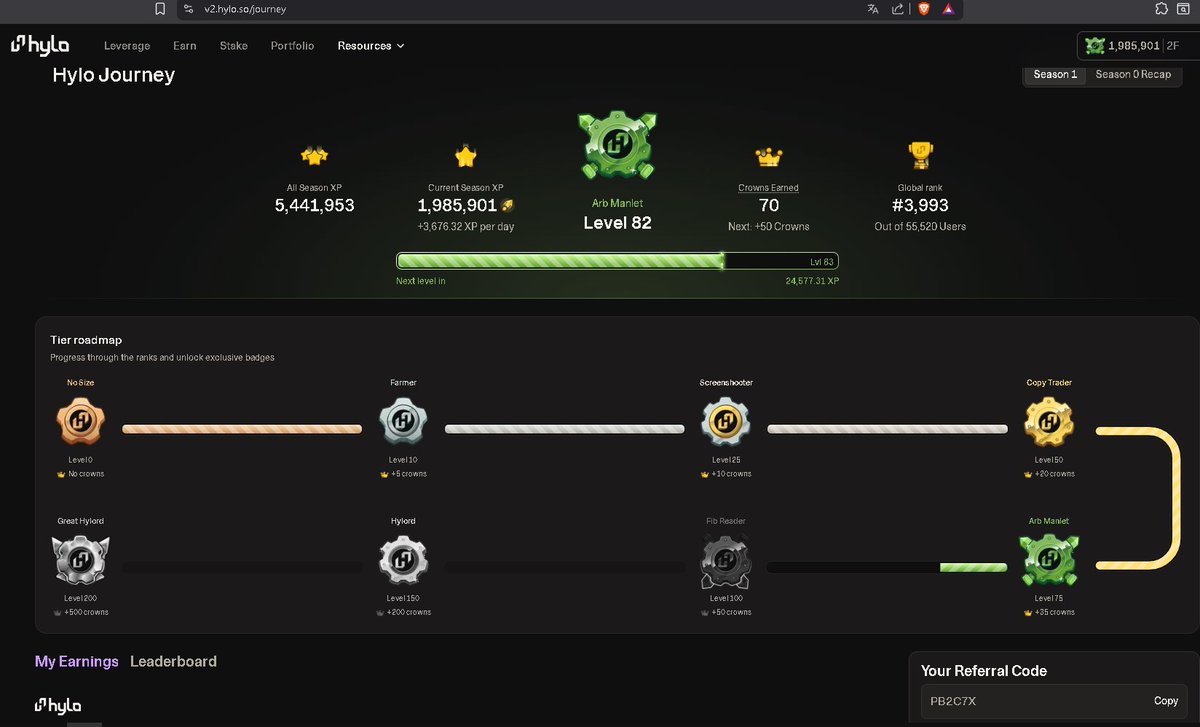
Task: Click the small icon beside 1,985,901 XP
Action: pos(508,205)
